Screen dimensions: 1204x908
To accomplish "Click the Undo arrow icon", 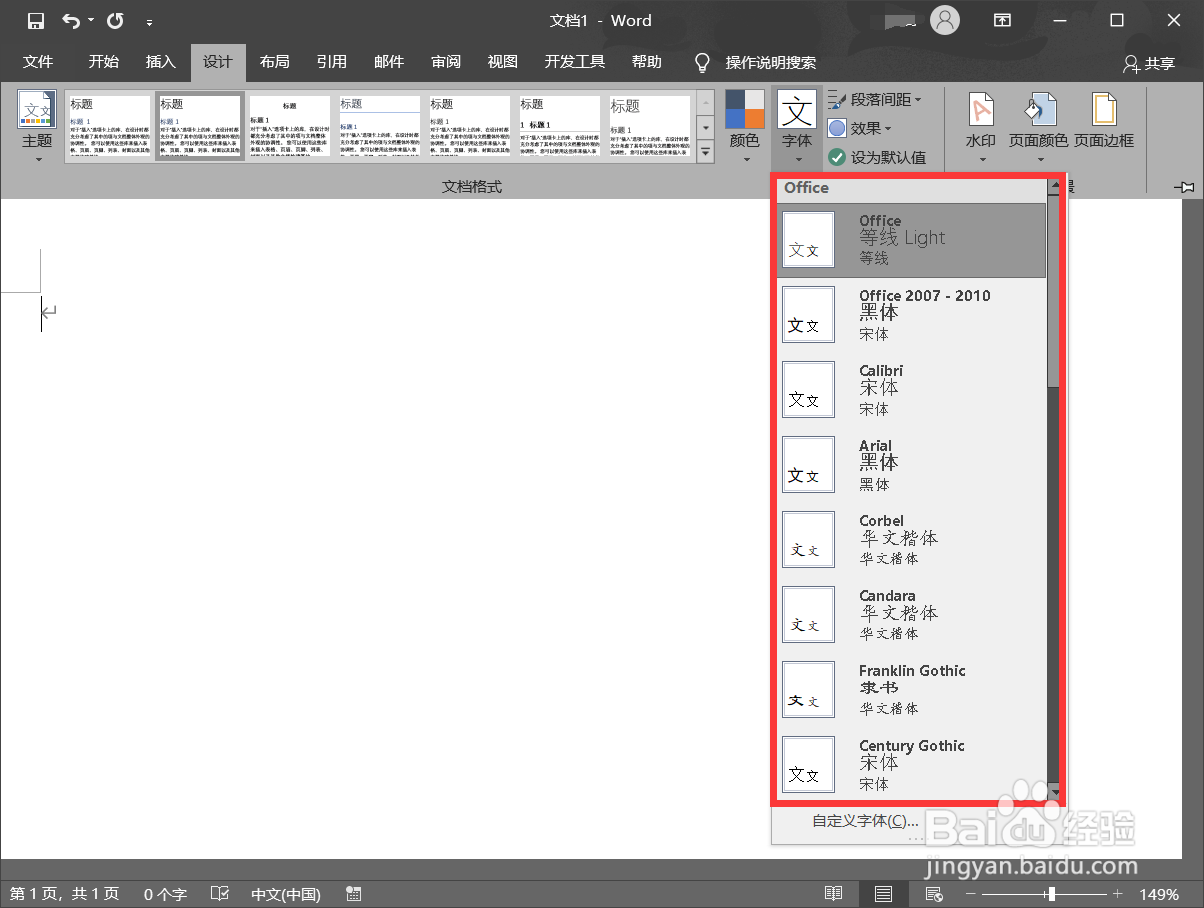I will point(71,20).
